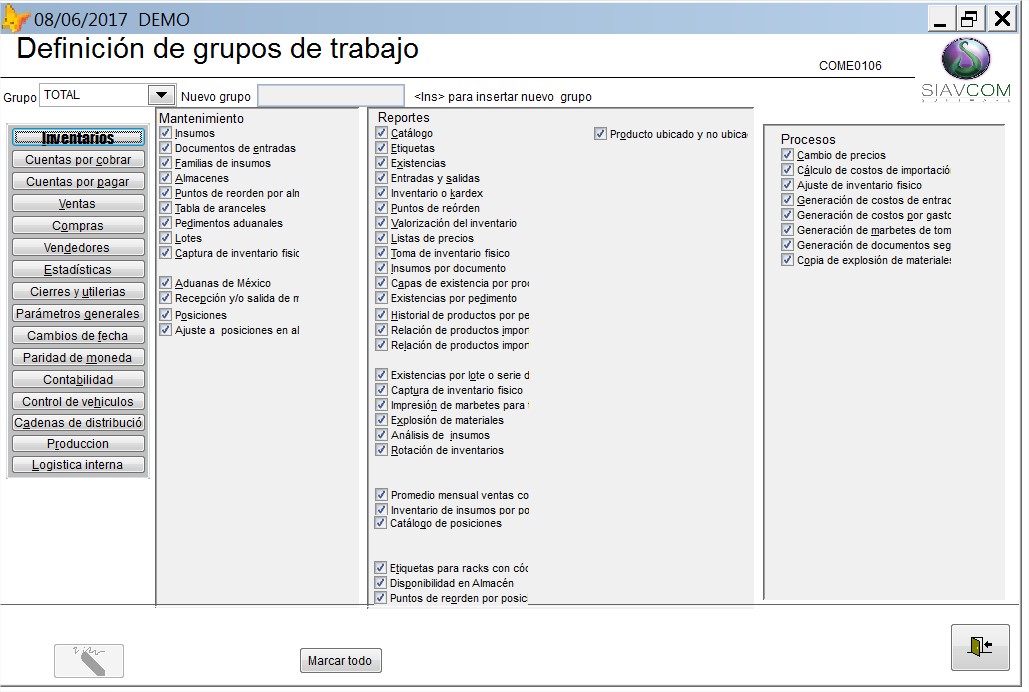
Task: Toggle the Existencias report checkbox
Action: click(381, 163)
